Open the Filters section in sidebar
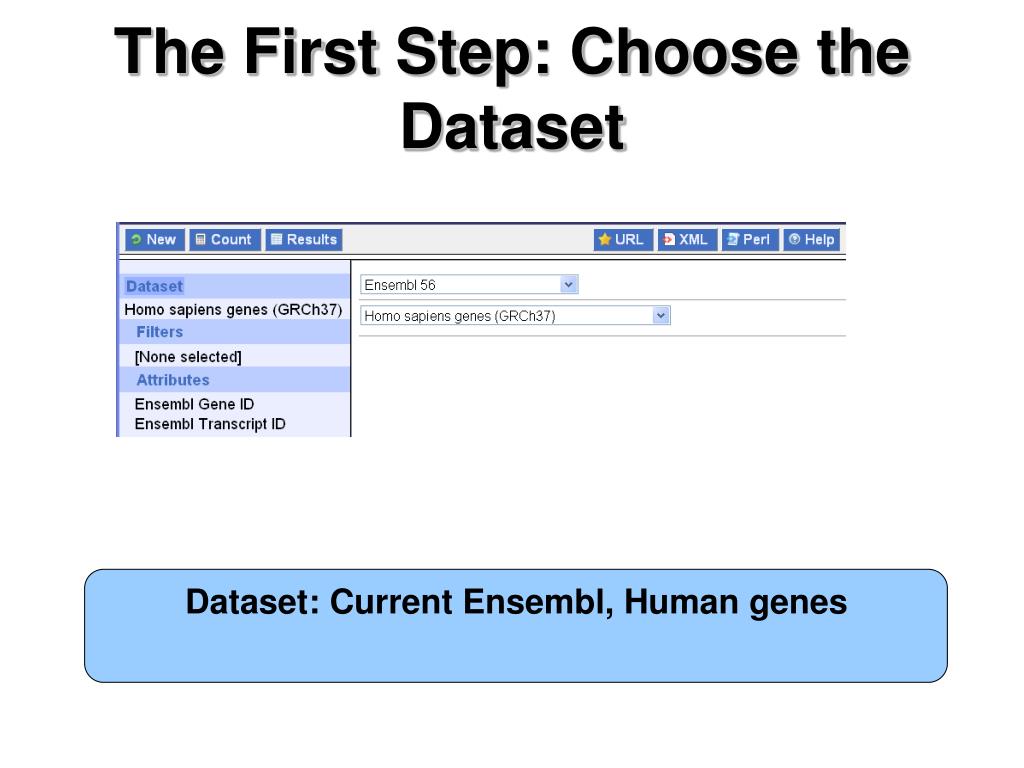The width and height of the screenshot is (1024, 768). click(159, 332)
